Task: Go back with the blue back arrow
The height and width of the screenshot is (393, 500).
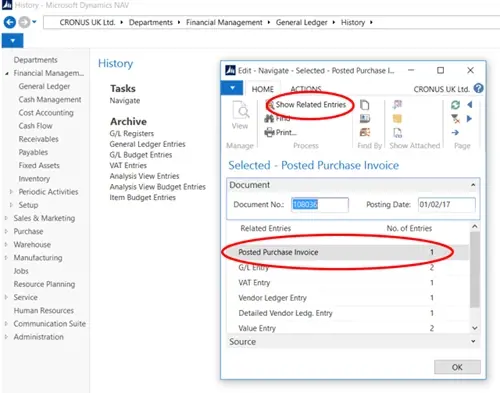Action: click(9, 23)
